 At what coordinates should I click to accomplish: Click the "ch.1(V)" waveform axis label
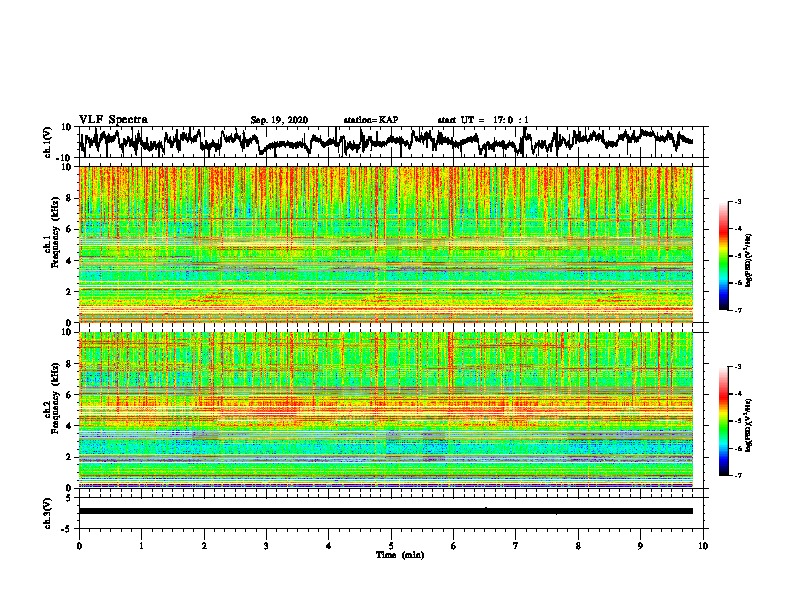48,142
